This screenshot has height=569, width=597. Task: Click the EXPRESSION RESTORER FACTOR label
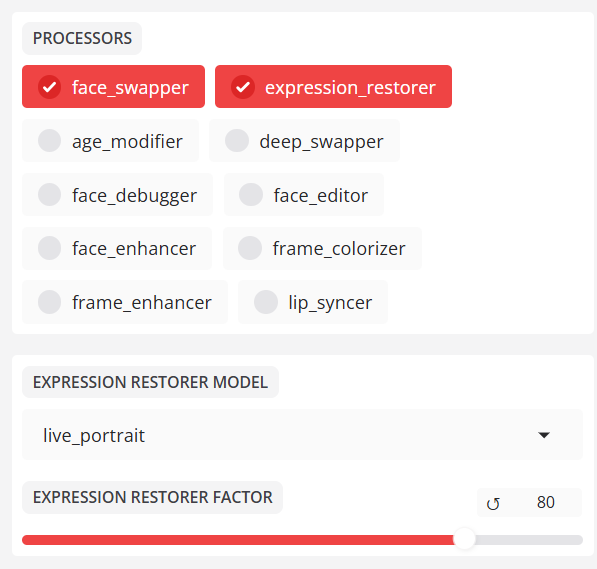click(152, 497)
